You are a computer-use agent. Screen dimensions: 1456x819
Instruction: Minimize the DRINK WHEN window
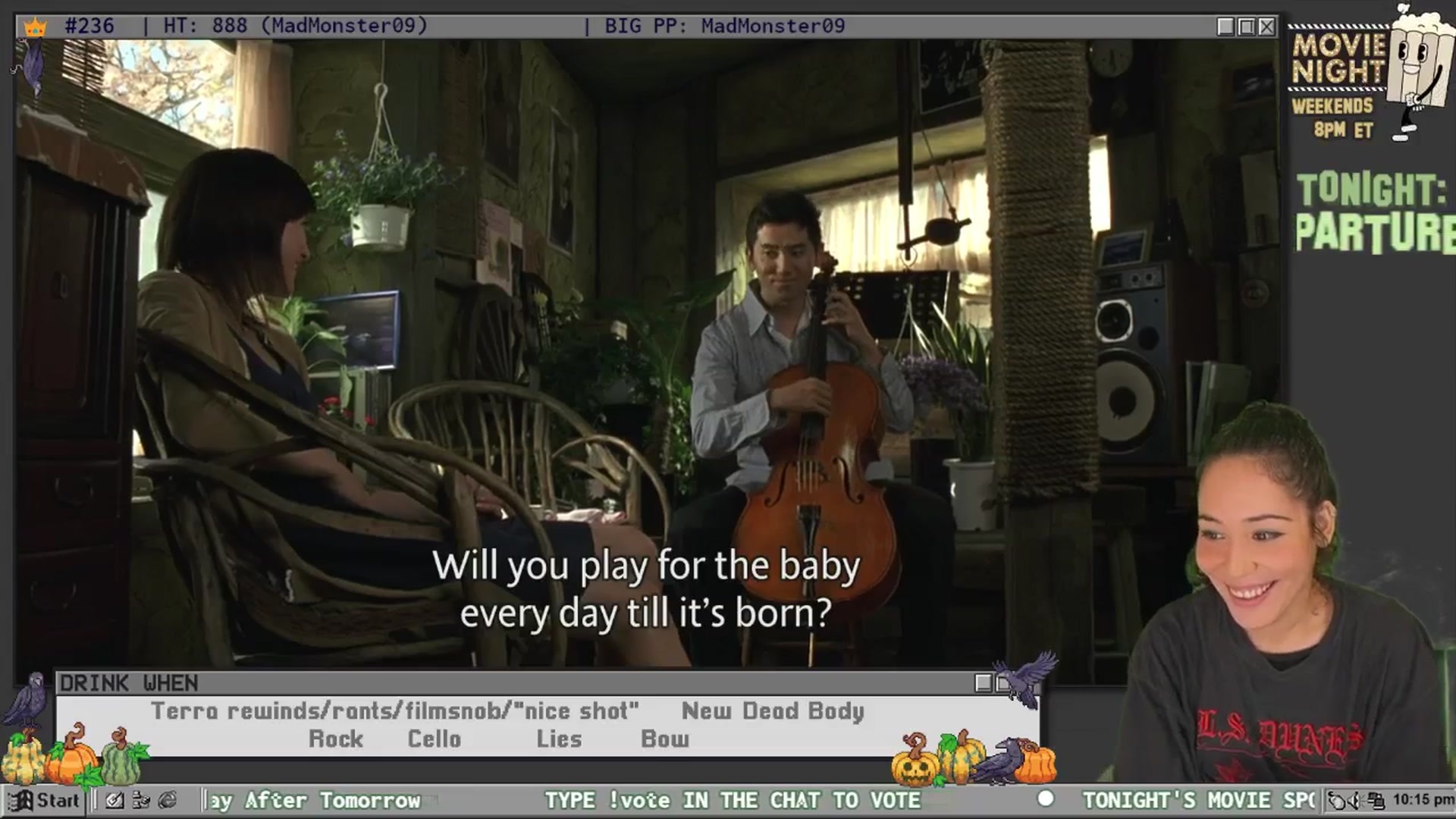click(x=984, y=683)
